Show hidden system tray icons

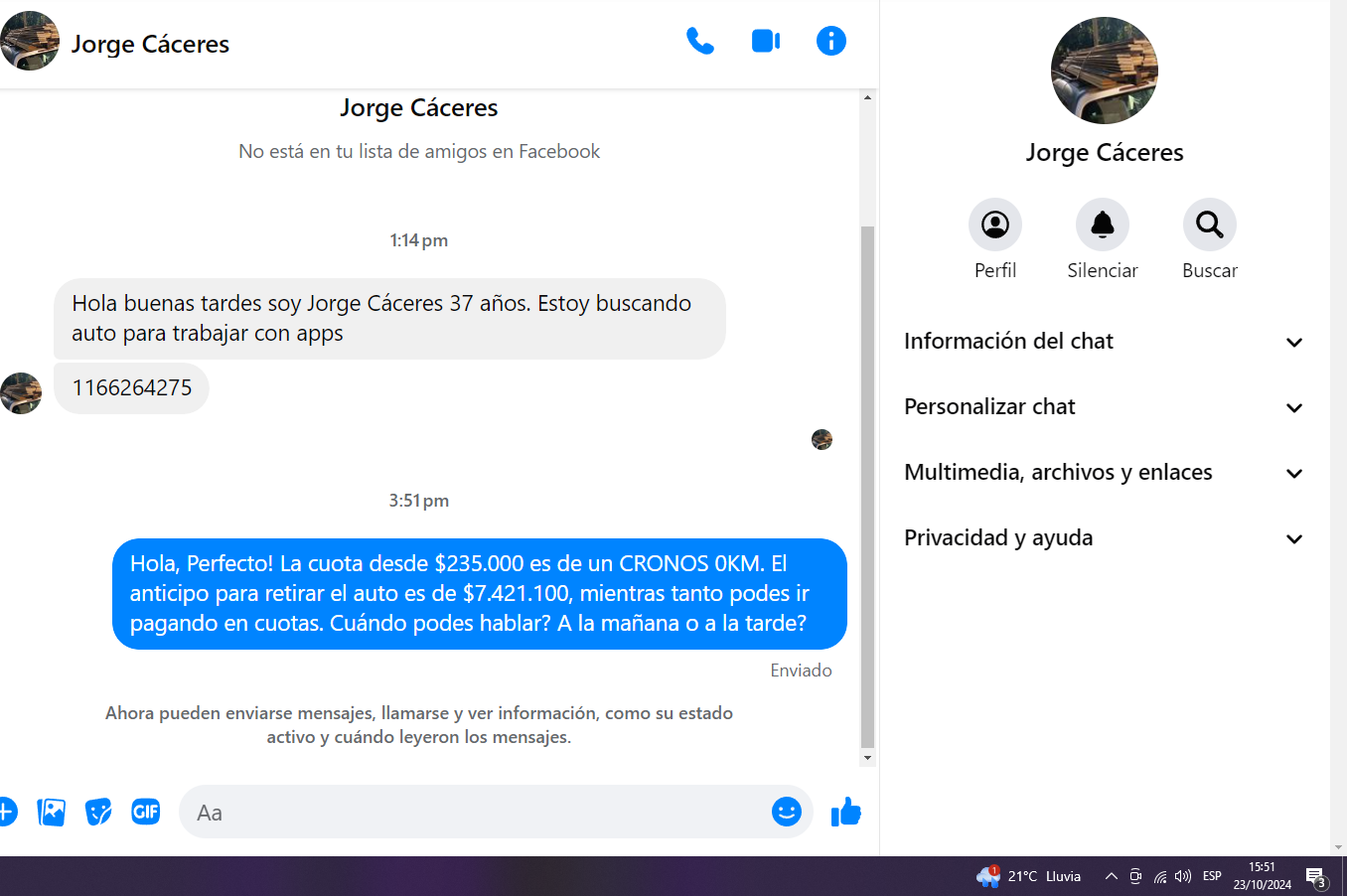point(1112,876)
